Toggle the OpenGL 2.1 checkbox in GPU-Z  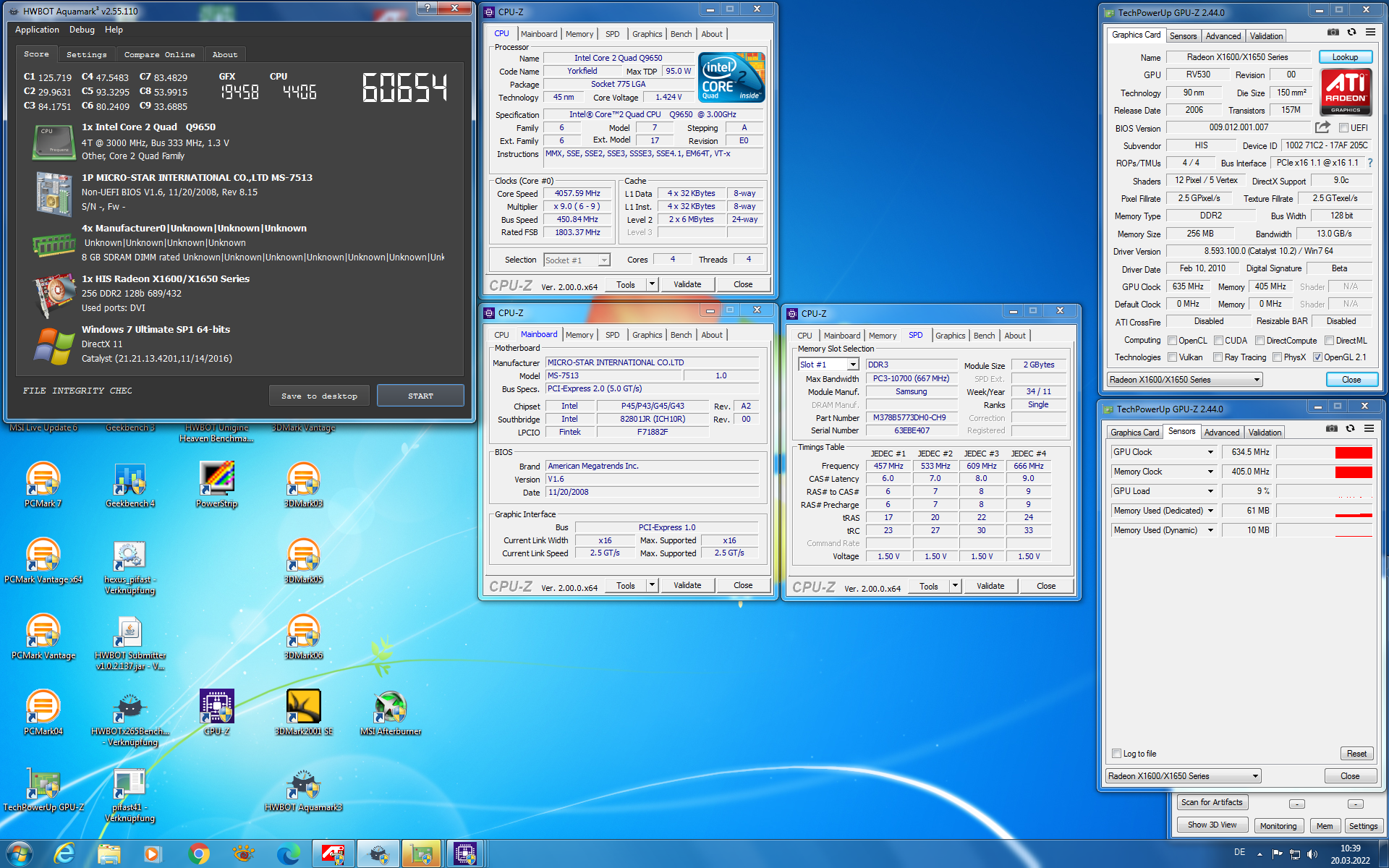pyautogui.click(x=1317, y=357)
